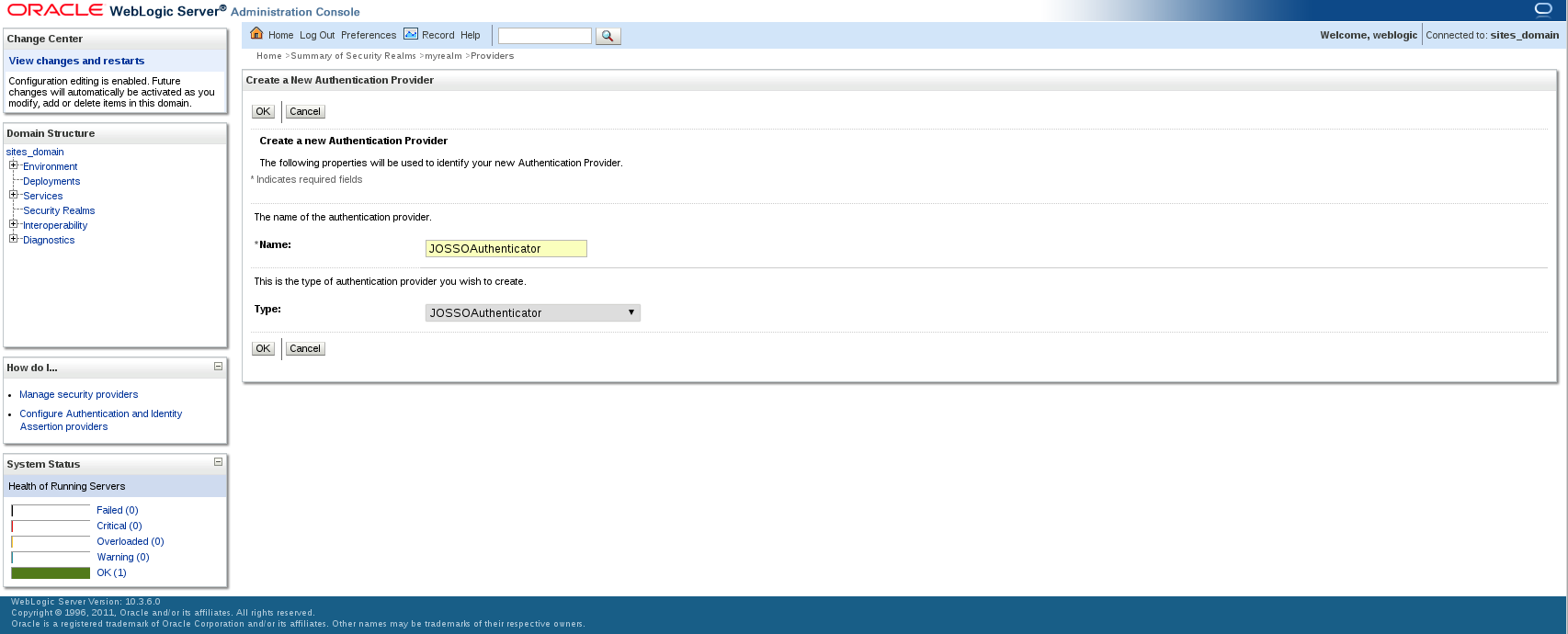
Task: Click bottom Cancel button
Action: (x=305, y=348)
